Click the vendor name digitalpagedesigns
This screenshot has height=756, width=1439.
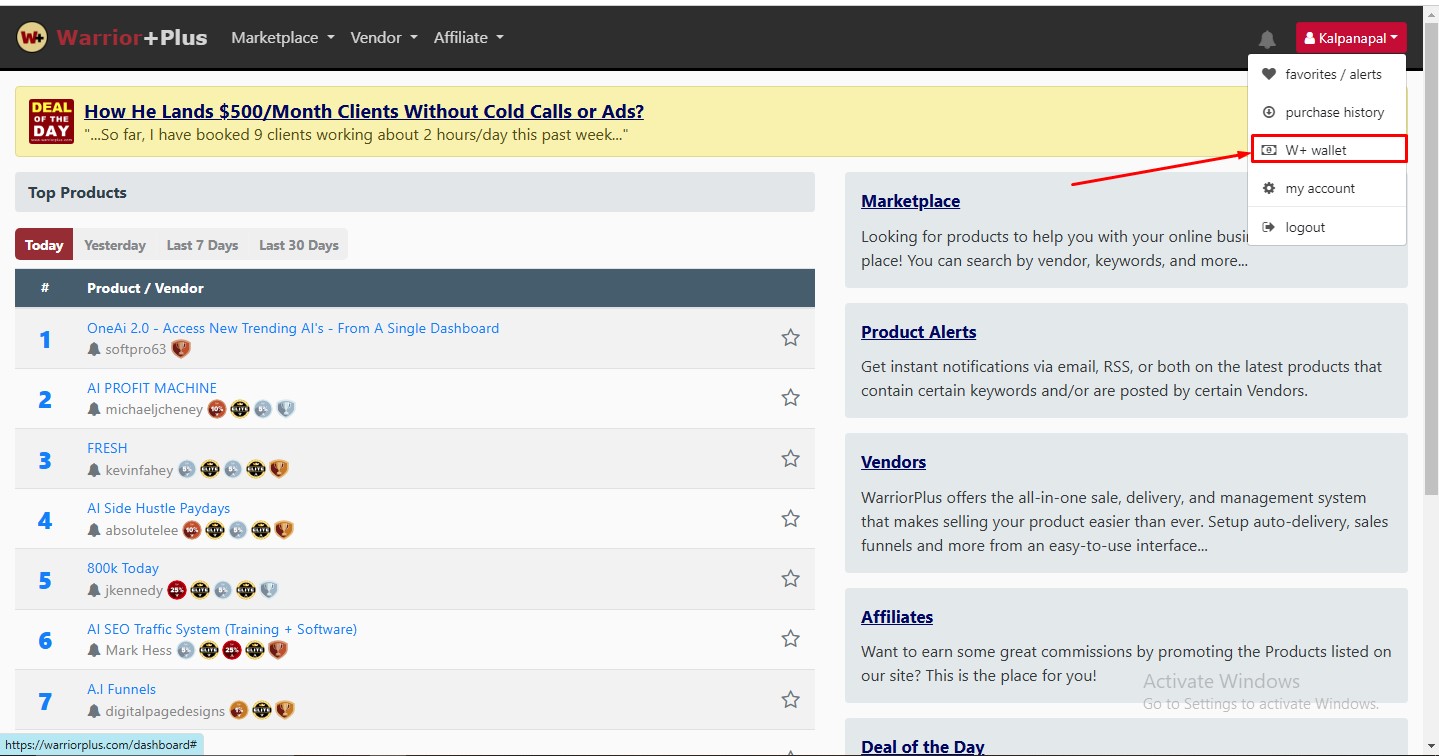pos(165,711)
